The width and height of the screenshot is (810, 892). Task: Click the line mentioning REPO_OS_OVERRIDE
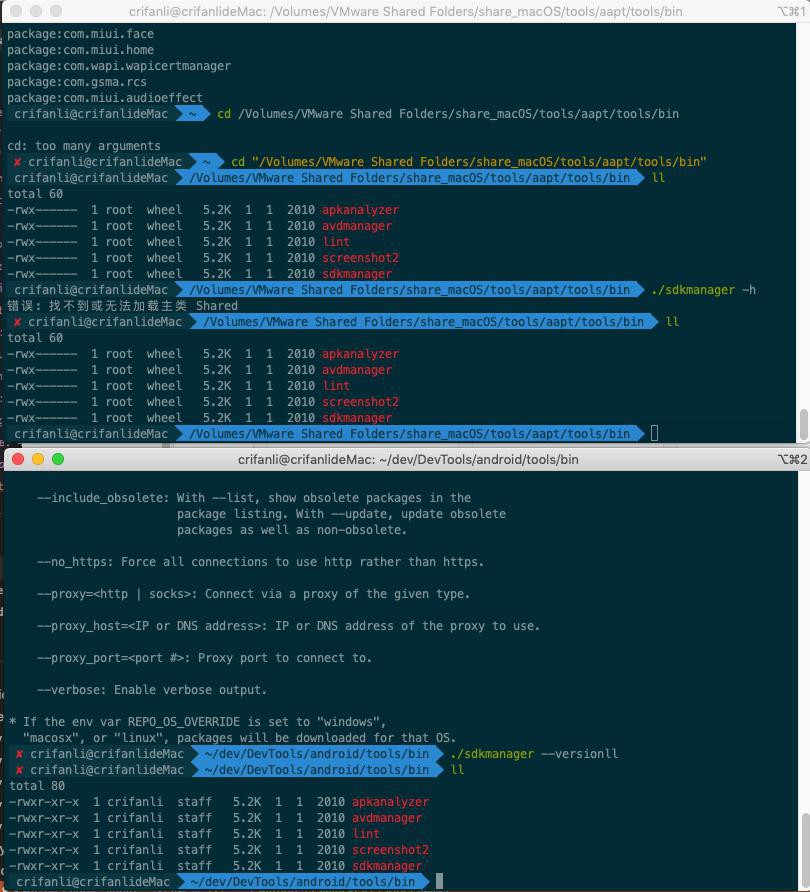coord(197,722)
